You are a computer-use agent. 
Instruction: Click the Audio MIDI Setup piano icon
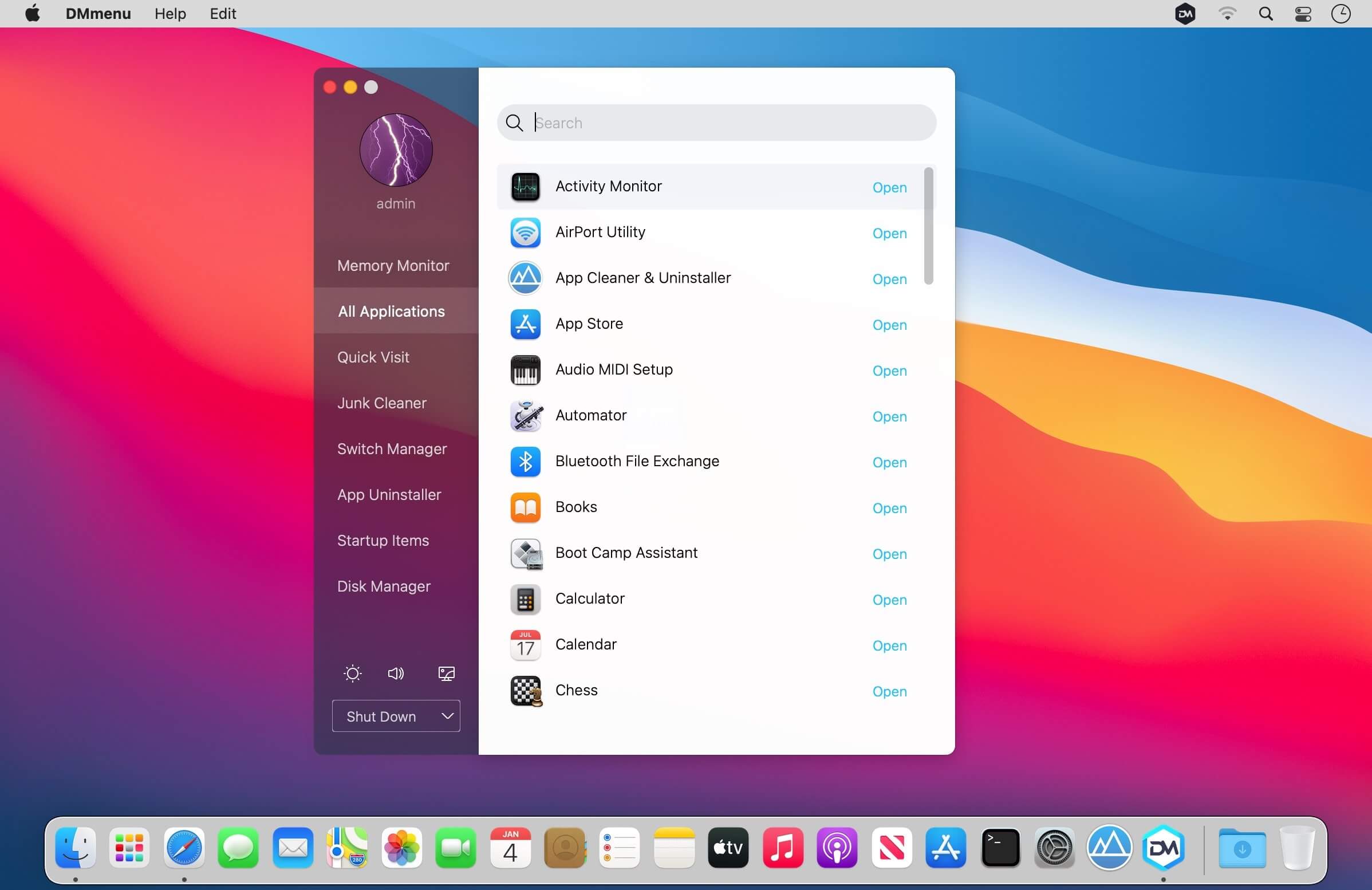[525, 370]
